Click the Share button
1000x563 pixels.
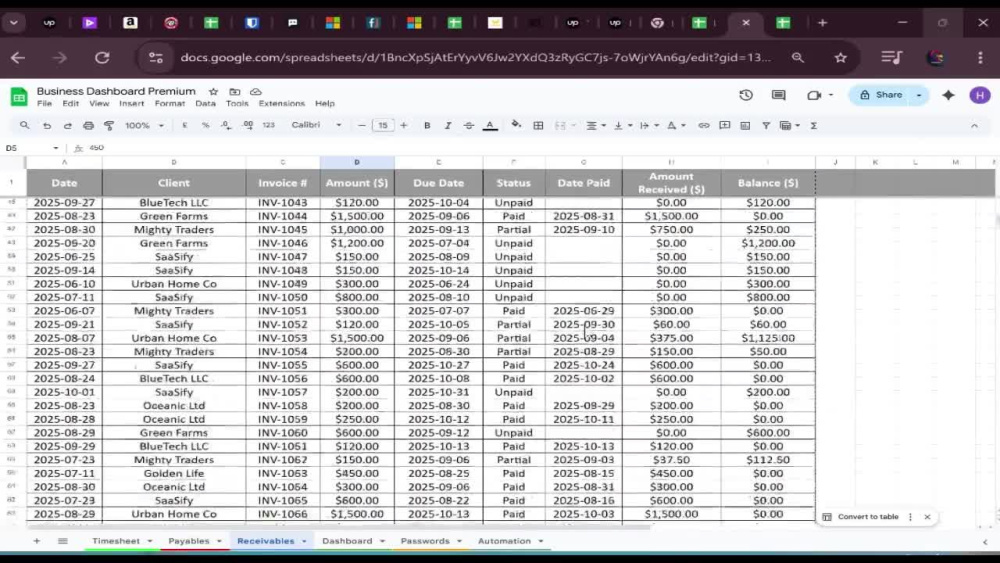(x=882, y=95)
